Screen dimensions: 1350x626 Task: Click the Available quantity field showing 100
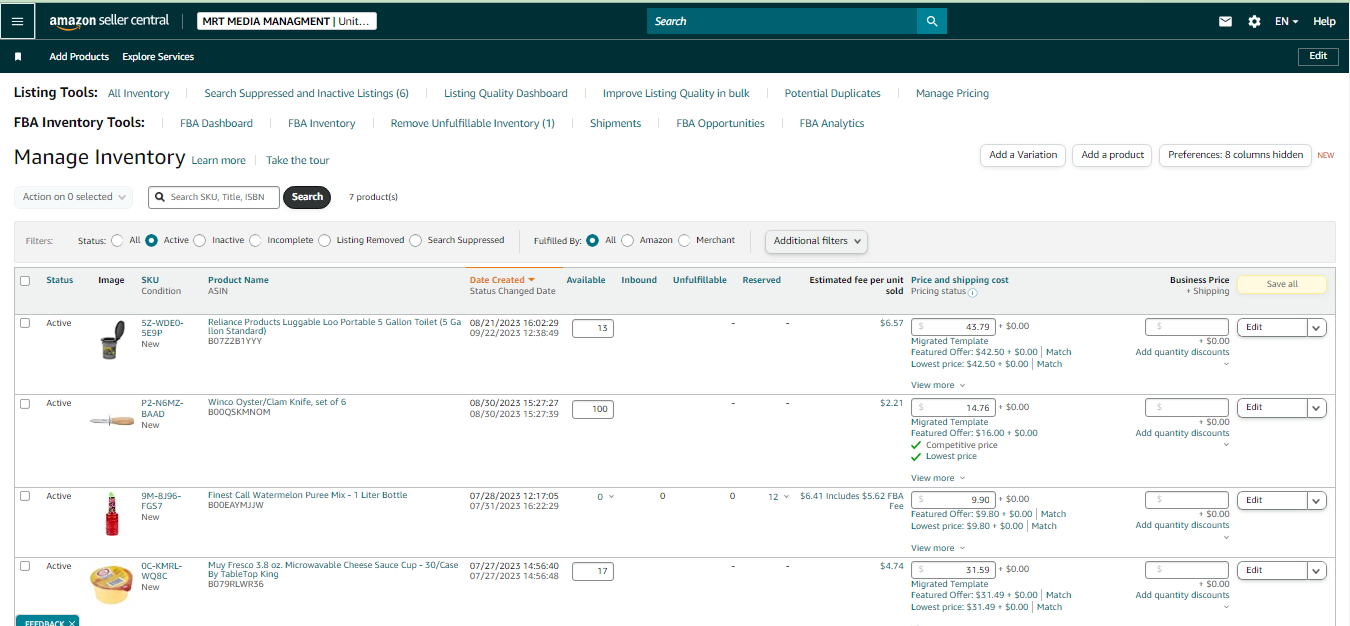click(x=593, y=409)
